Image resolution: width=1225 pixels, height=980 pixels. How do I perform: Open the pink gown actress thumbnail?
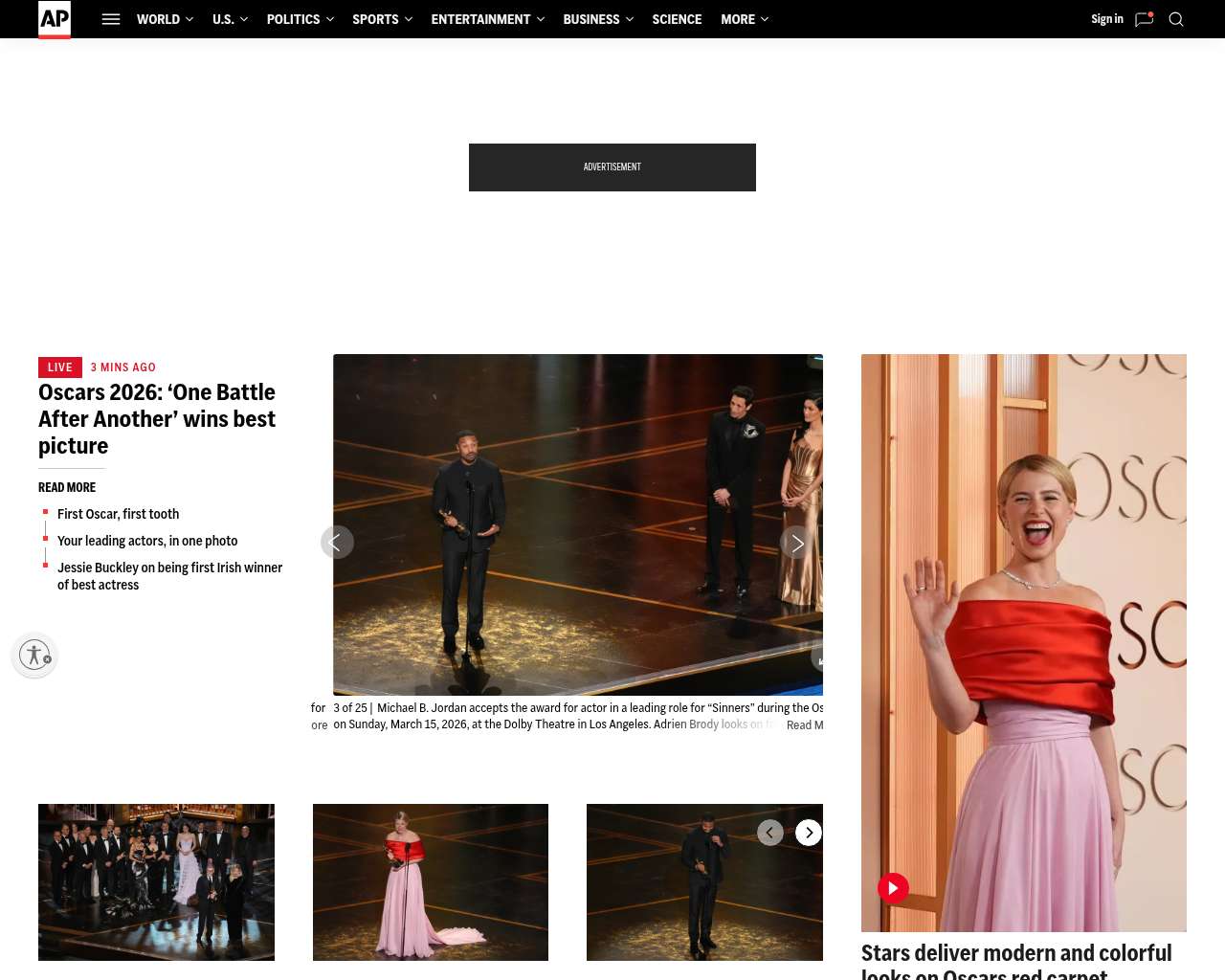(x=431, y=881)
